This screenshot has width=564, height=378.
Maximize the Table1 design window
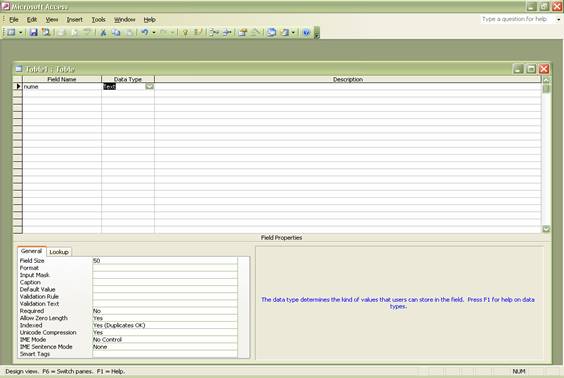tap(531, 69)
